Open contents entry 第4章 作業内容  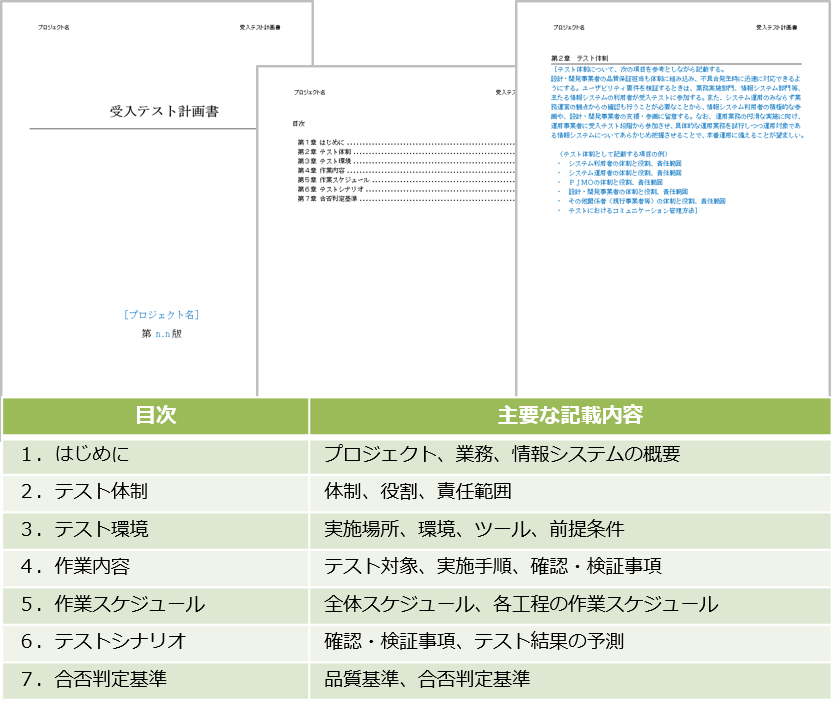point(406,171)
